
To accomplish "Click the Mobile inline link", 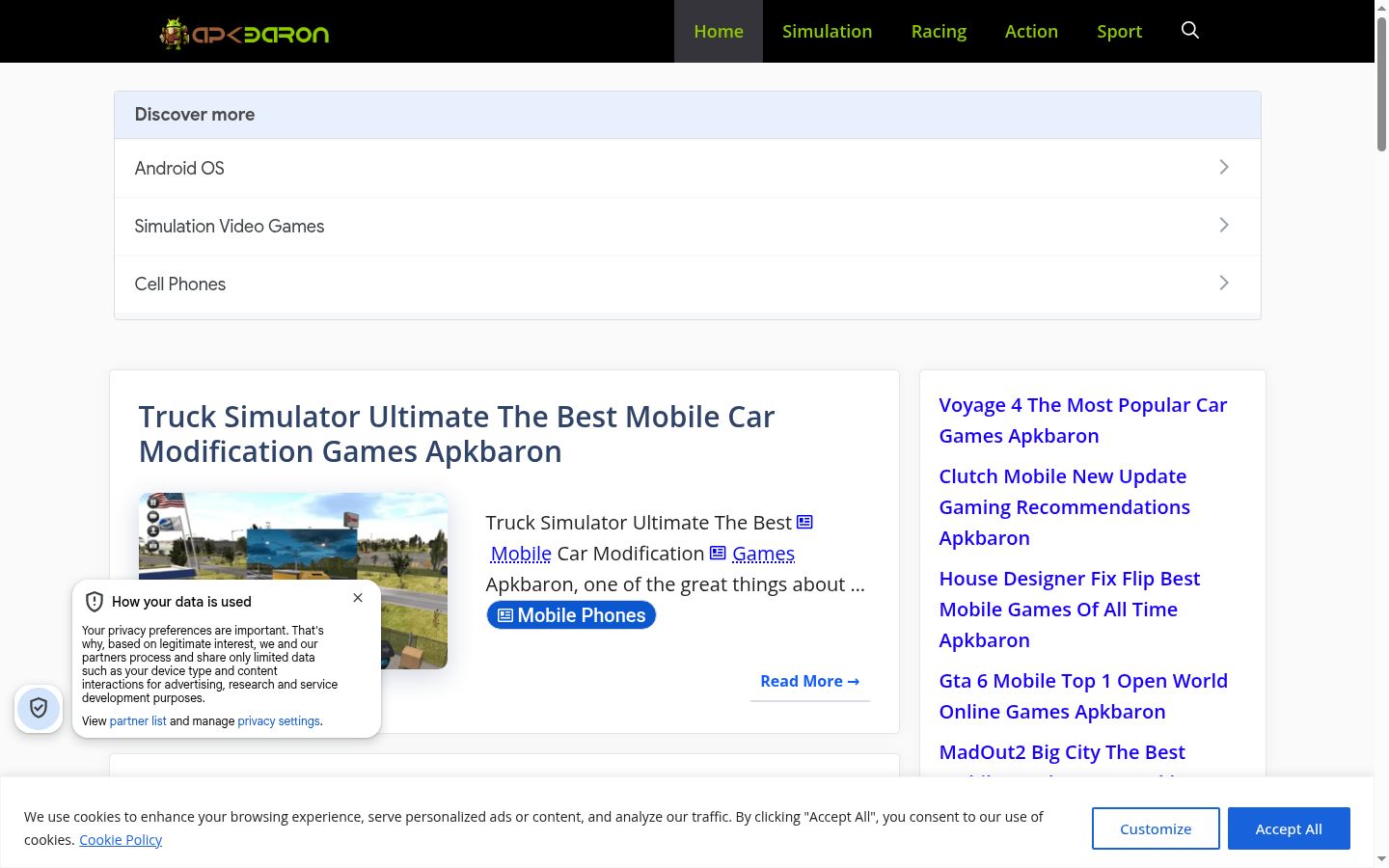I will pyautogui.click(x=521, y=554).
